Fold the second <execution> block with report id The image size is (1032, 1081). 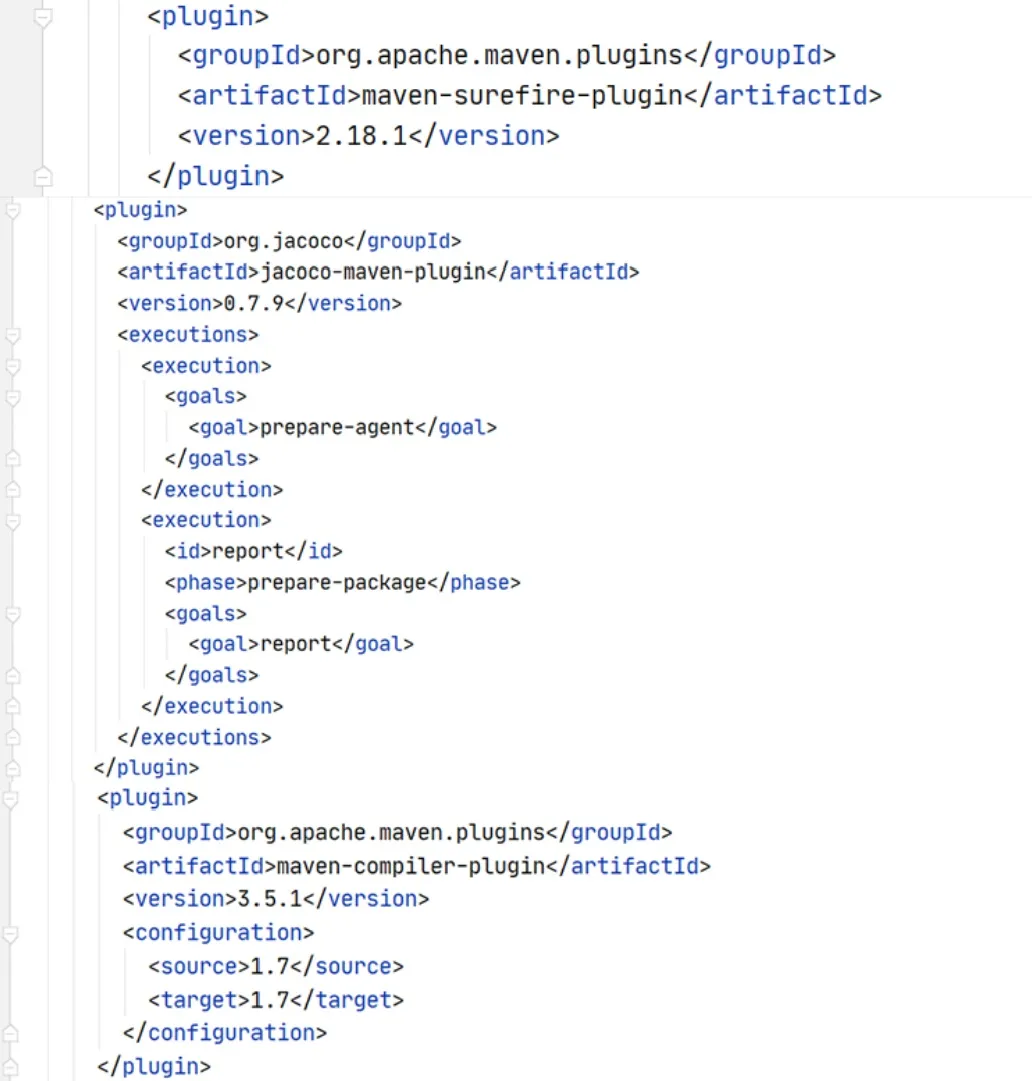12,521
